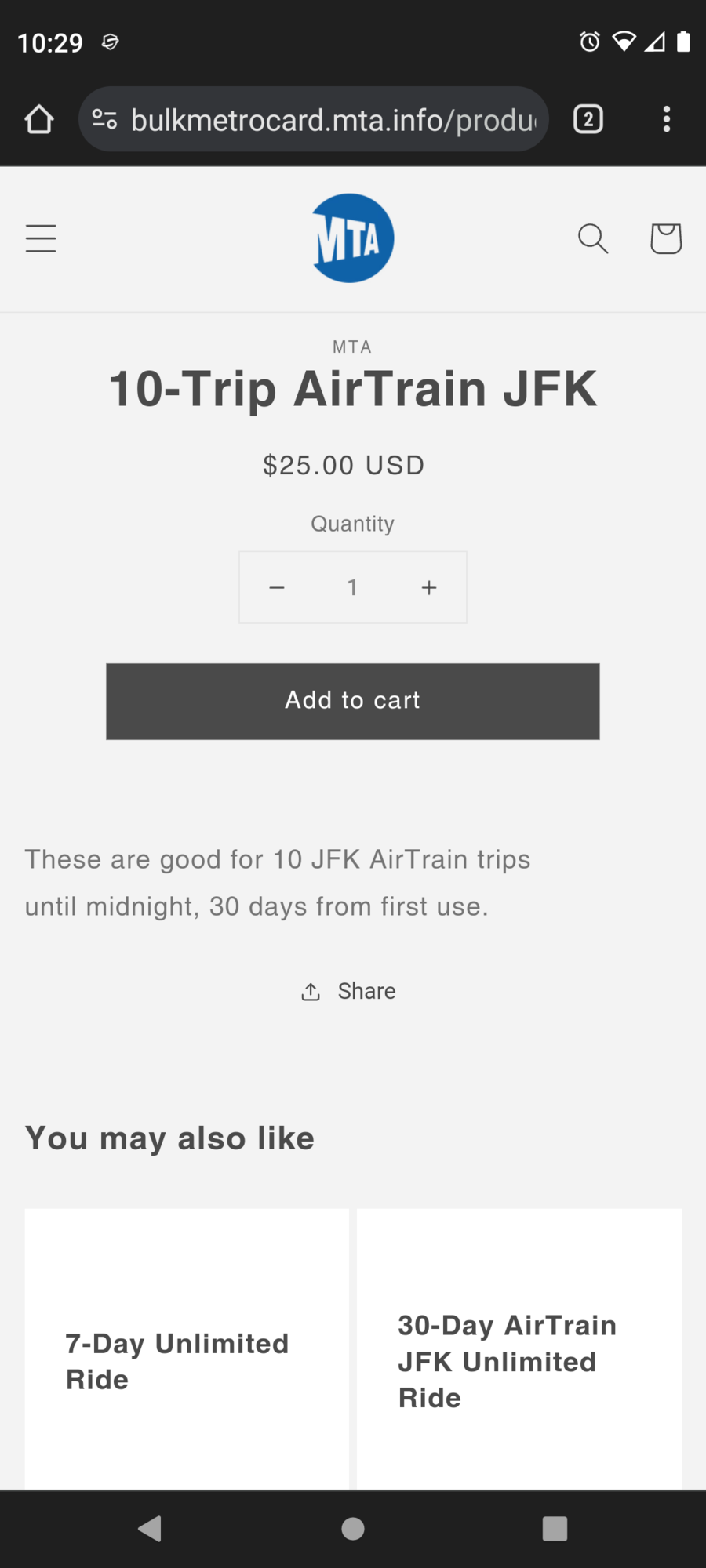
Task: Open the site search magnifier
Action: (593, 238)
